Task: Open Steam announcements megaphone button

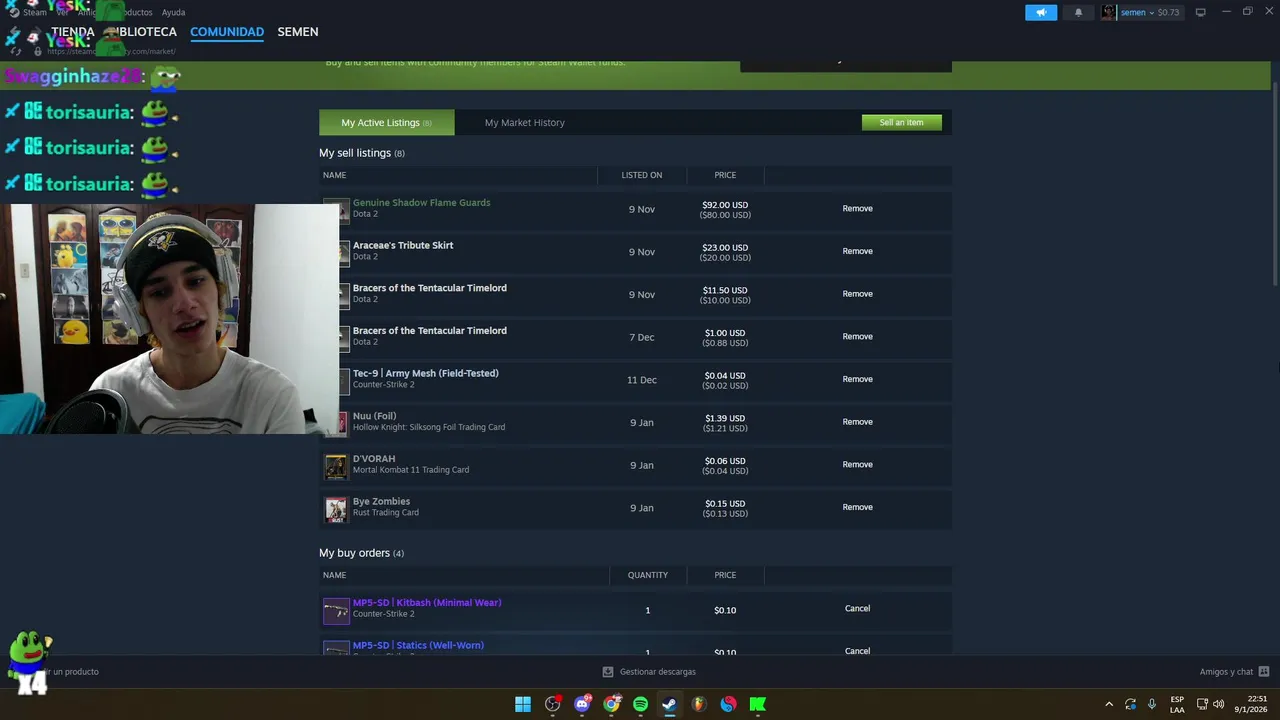Action: [x=1040, y=12]
